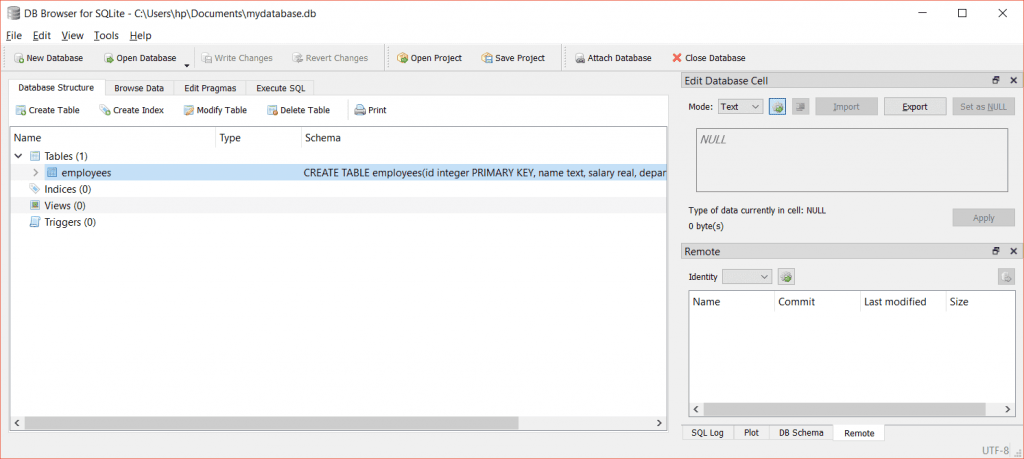Click the Attach Database toolbar button
This screenshot has height=459, width=1024.
(x=613, y=58)
